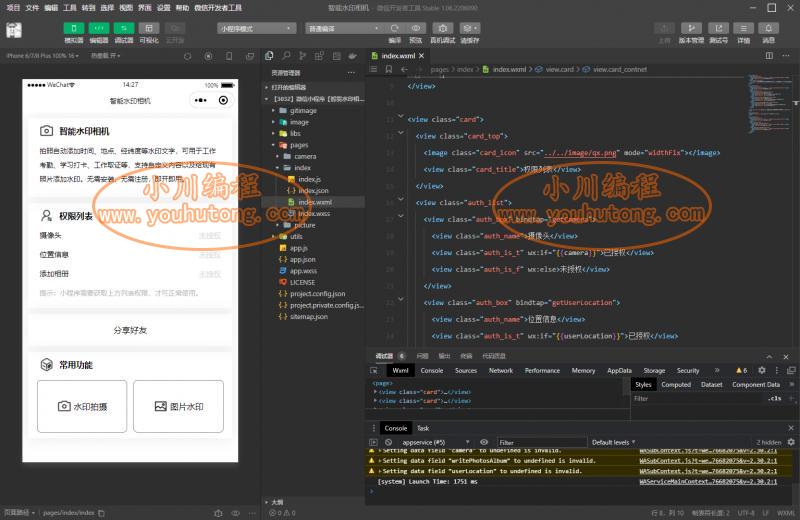Image resolution: width=800 pixels, height=520 pixels.
Task: Open project.config.json in file tree
Action: pyautogui.click(x=317, y=293)
